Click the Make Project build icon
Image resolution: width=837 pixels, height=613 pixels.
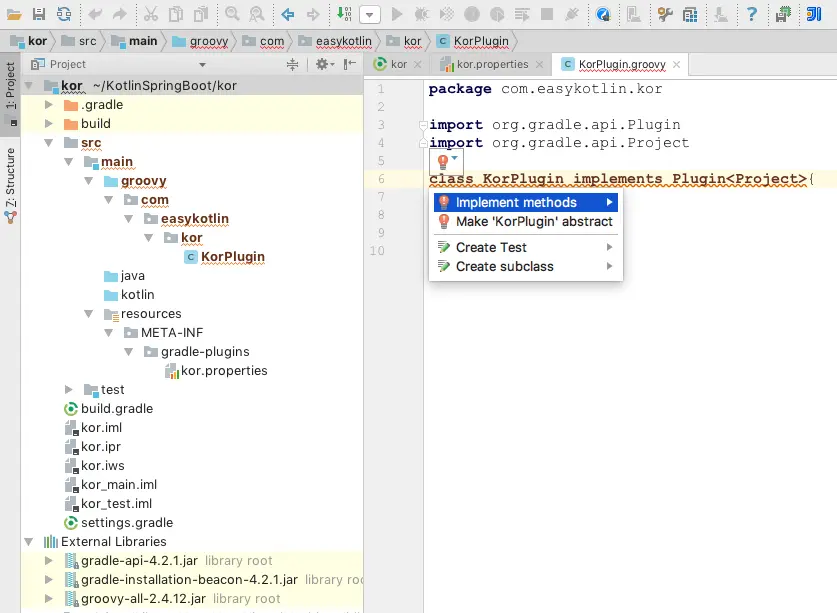(344, 14)
